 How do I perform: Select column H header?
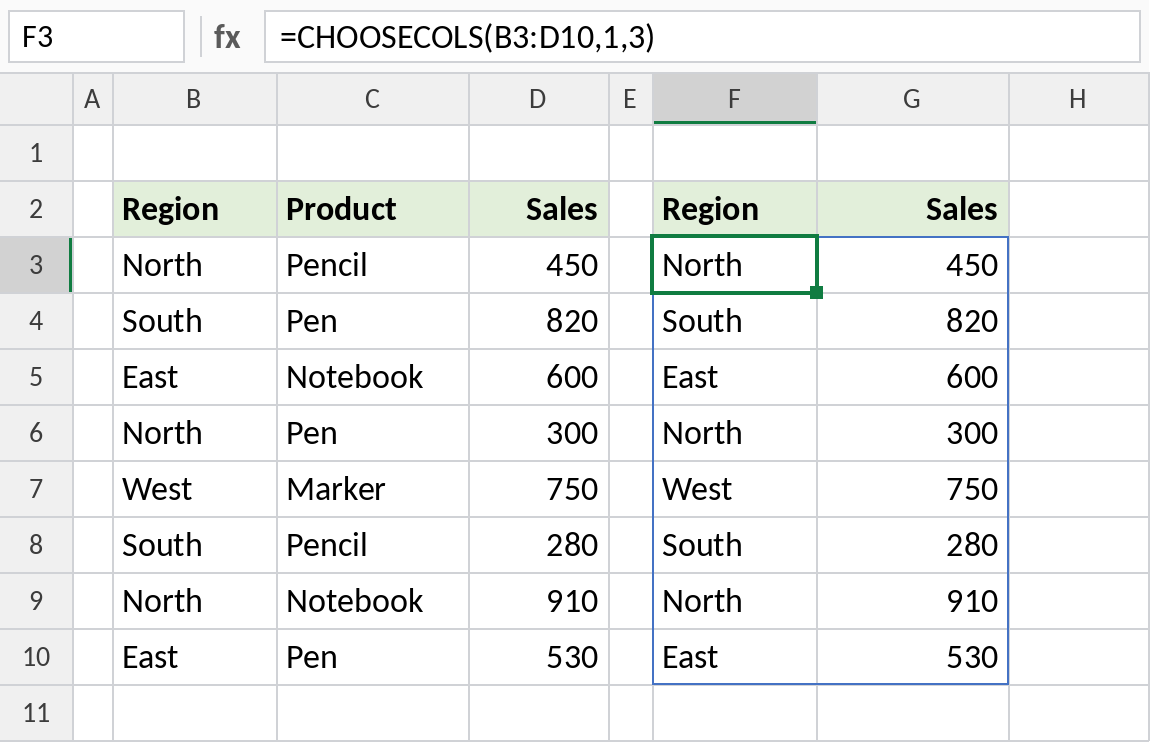1078,99
